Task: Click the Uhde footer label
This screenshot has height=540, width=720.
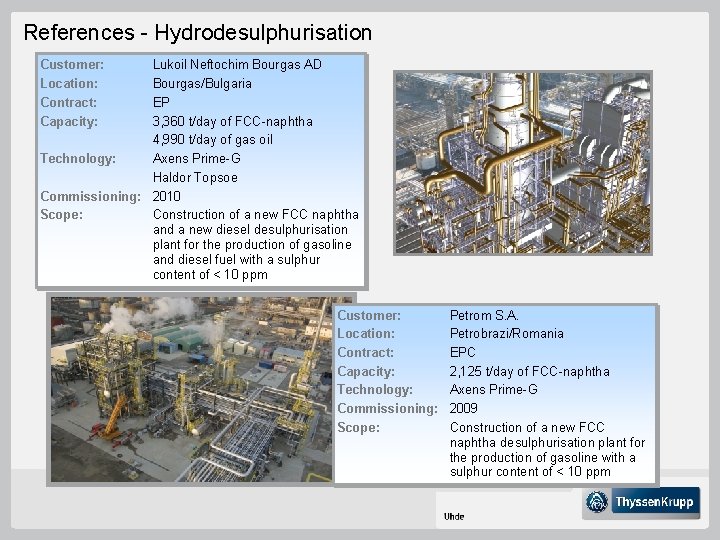Action: 454,517
